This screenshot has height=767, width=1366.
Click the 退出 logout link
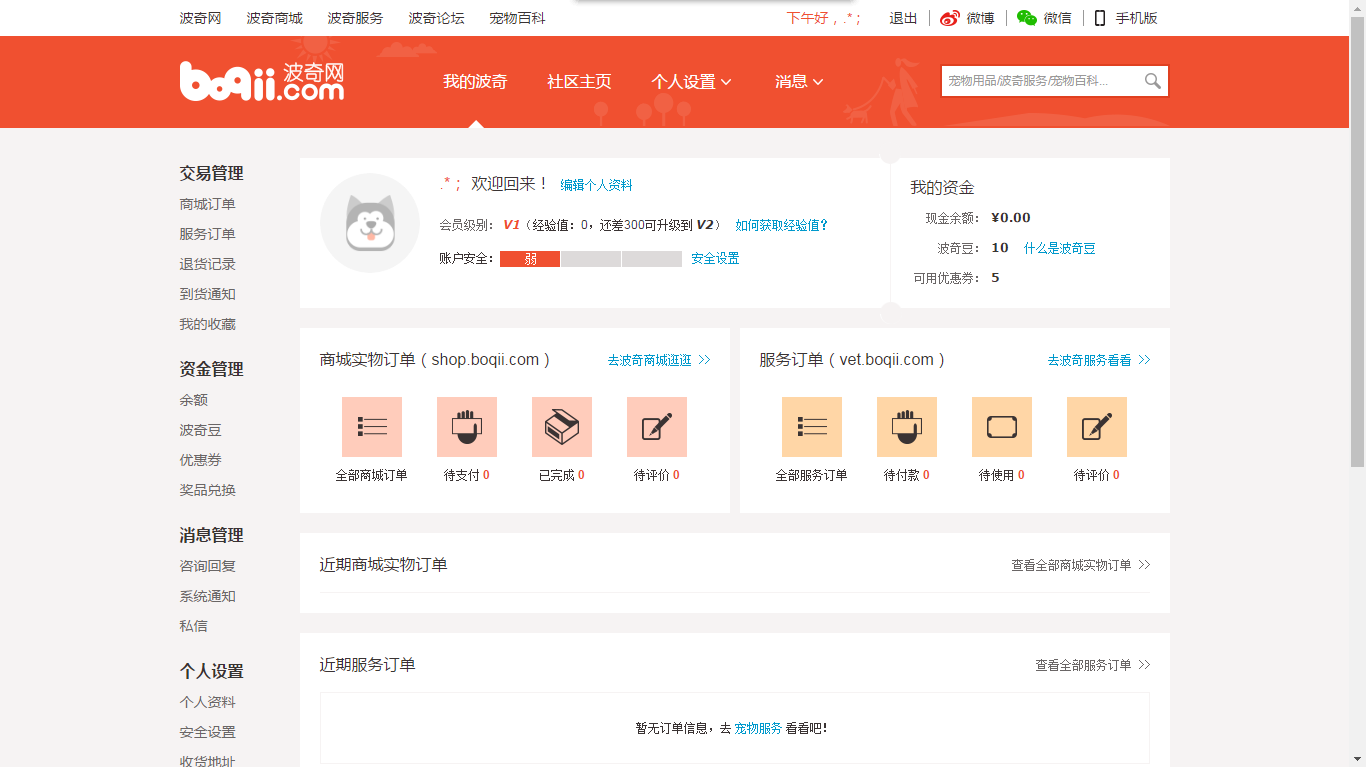[903, 18]
